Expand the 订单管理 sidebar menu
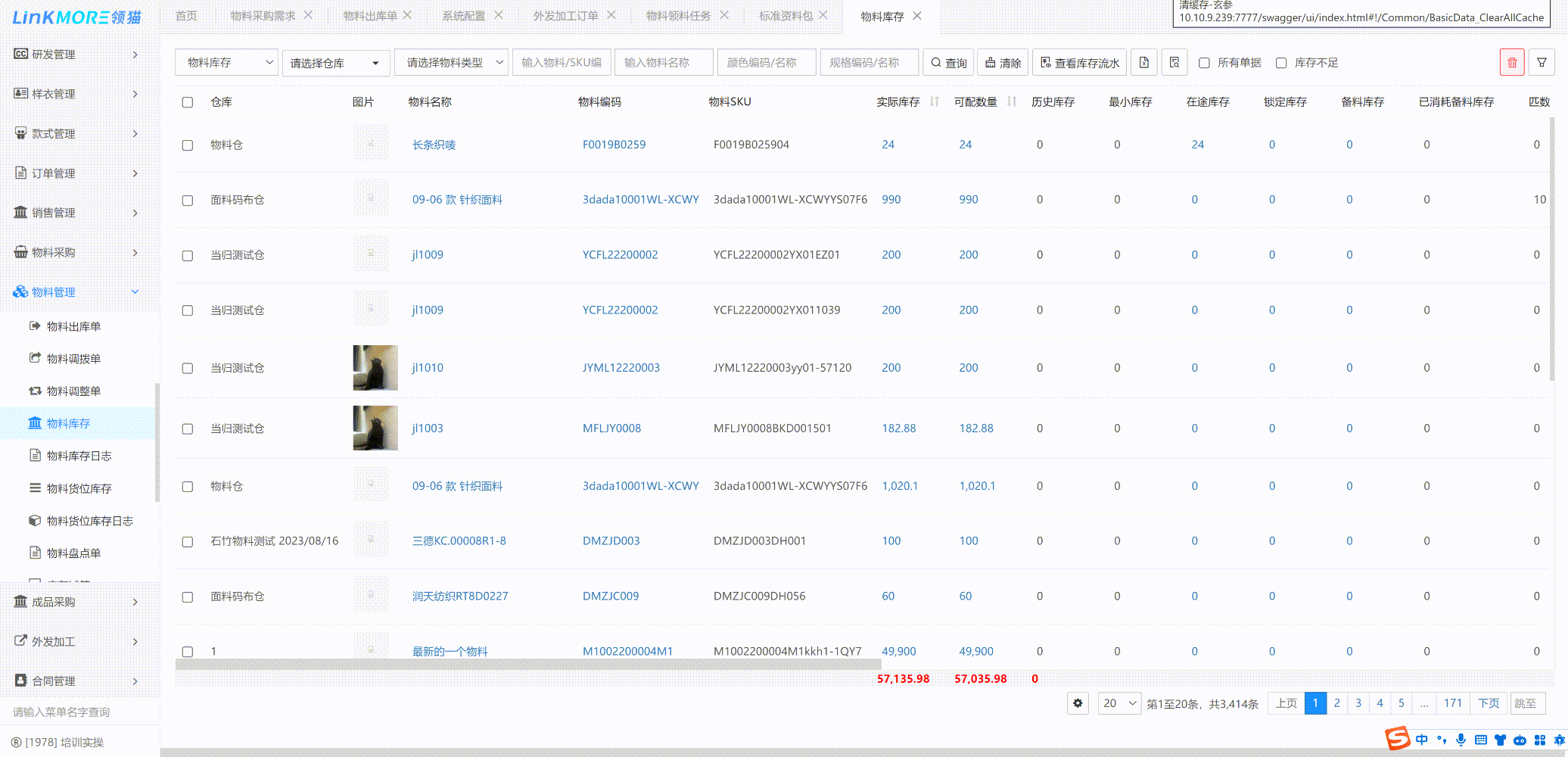Image resolution: width=1568 pixels, height=757 pixels. tap(76, 173)
